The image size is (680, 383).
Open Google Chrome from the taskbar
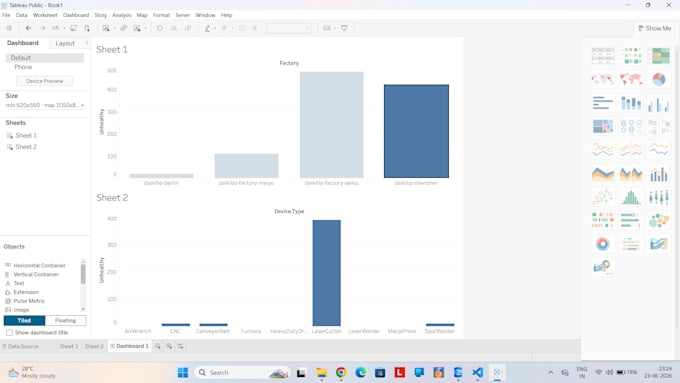click(341, 373)
